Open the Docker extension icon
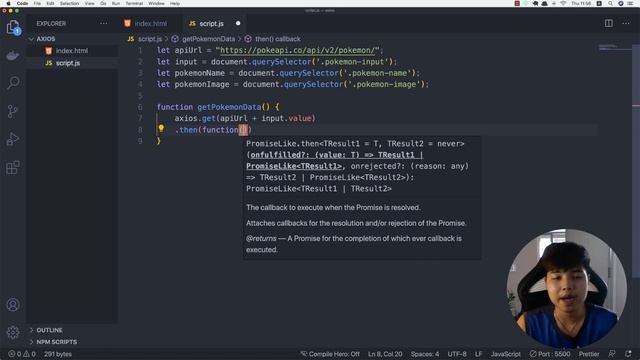 (13, 56)
